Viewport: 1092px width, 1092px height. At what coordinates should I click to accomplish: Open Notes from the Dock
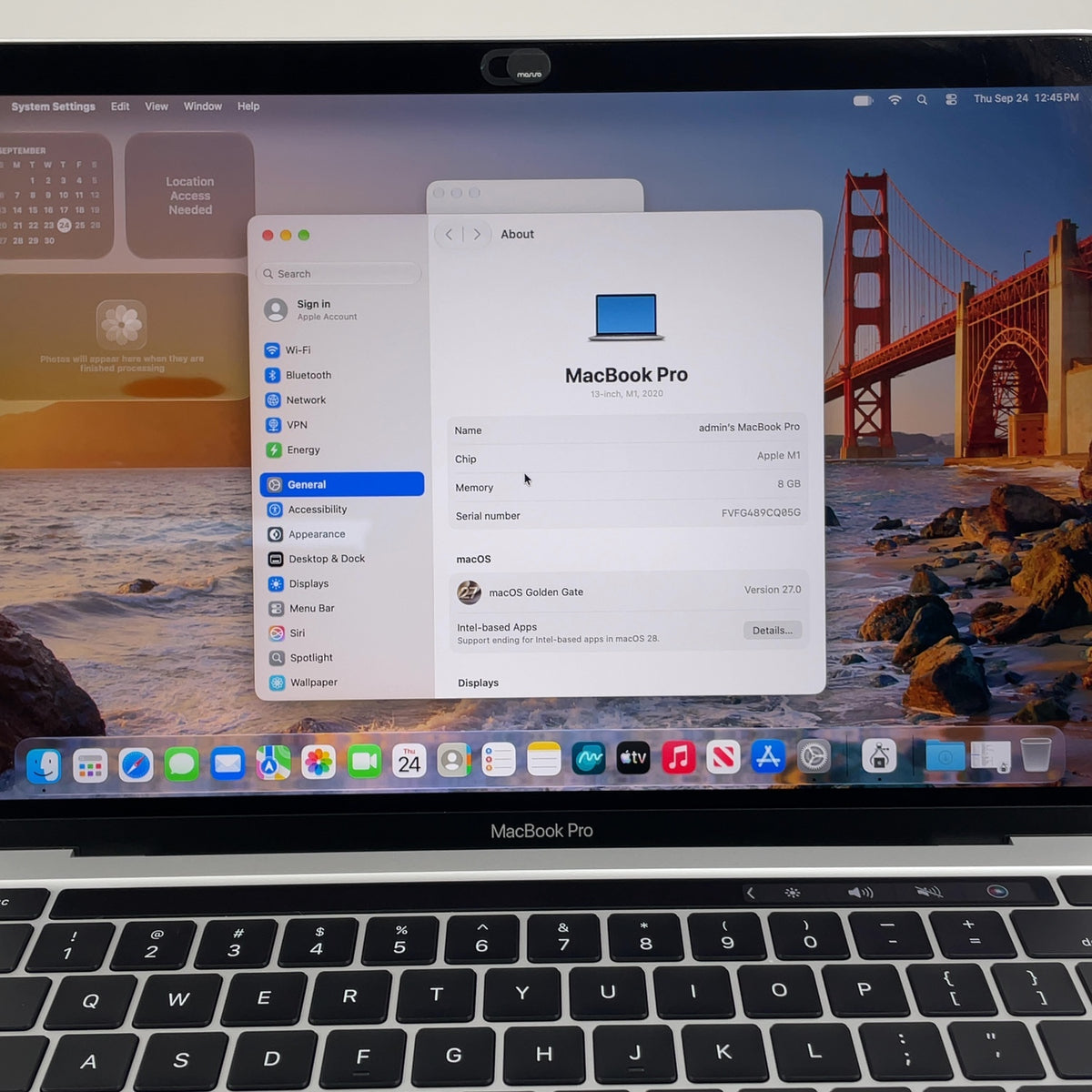coord(543,758)
